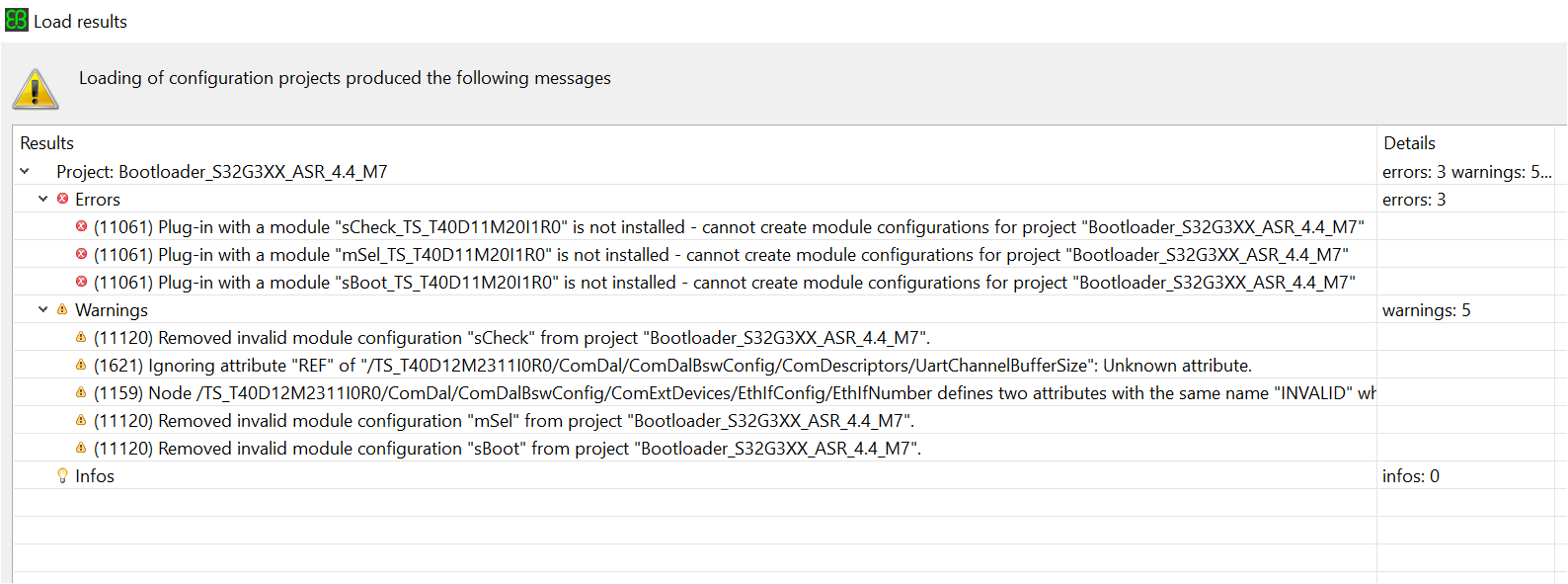Click the warning icon on the (1621) message

82,365
